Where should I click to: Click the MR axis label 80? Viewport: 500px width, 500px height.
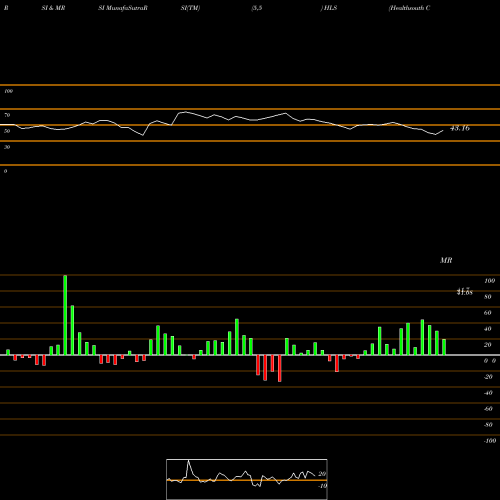(488, 297)
